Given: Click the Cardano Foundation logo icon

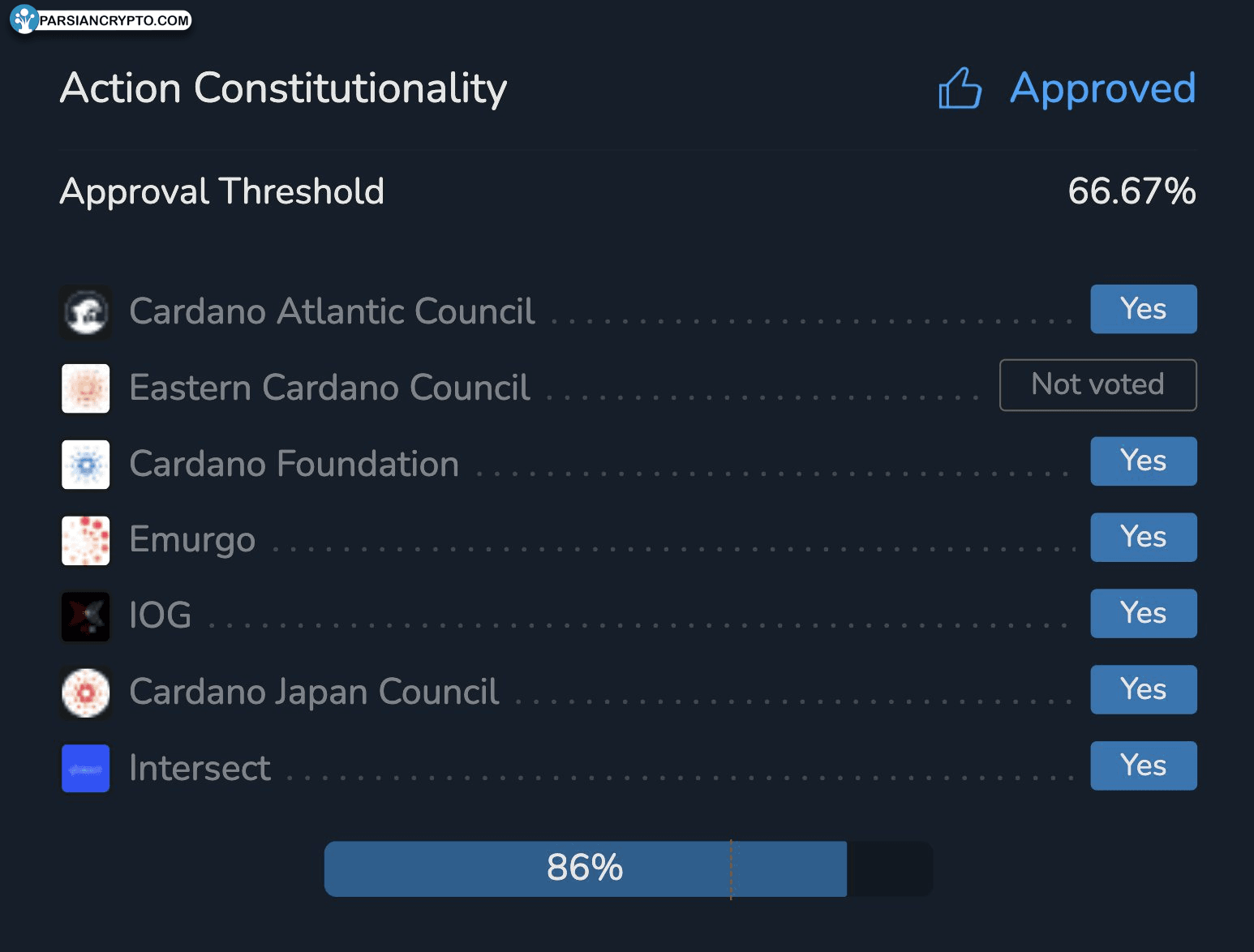Looking at the screenshot, I should (86, 465).
